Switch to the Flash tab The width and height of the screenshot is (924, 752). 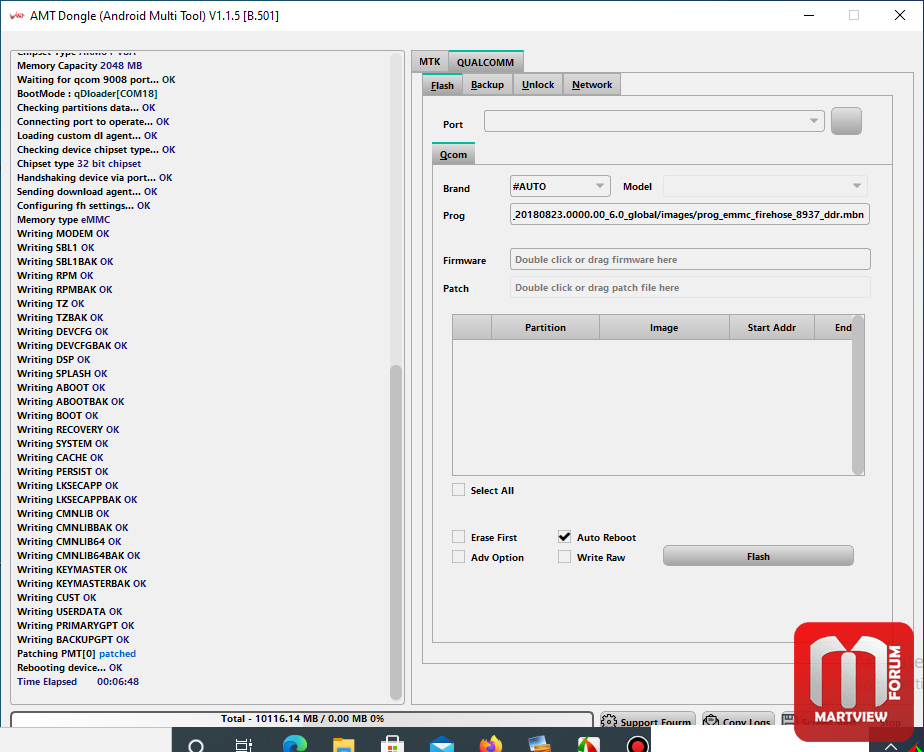point(442,85)
